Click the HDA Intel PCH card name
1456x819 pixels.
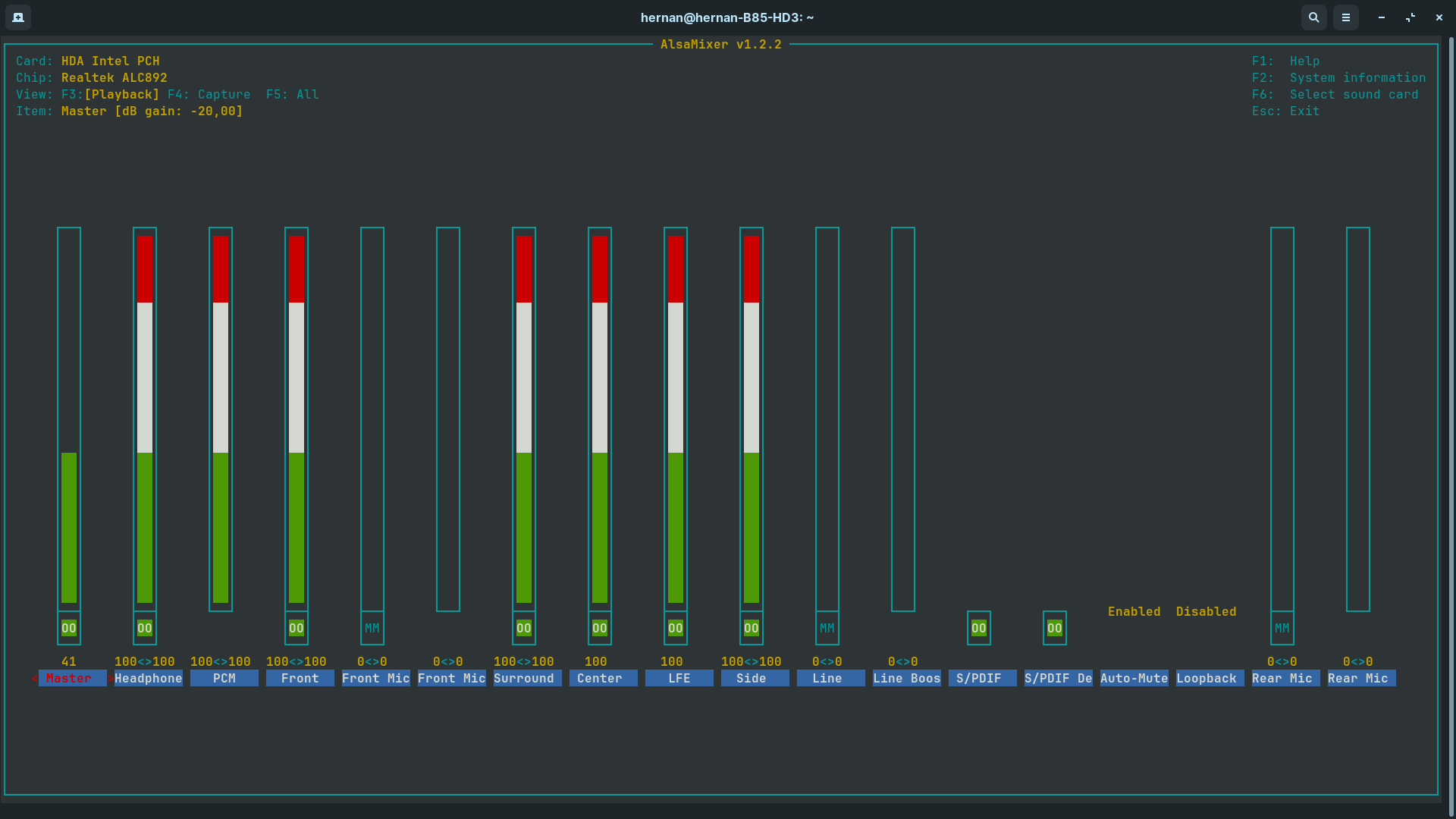click(111, 61)
